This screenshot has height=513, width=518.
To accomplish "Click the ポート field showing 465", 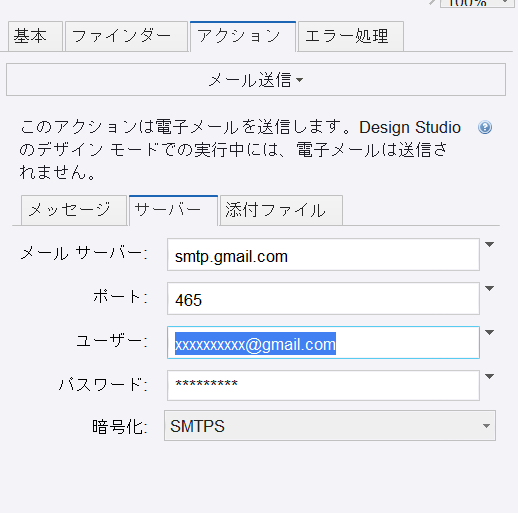I will 323,299.
